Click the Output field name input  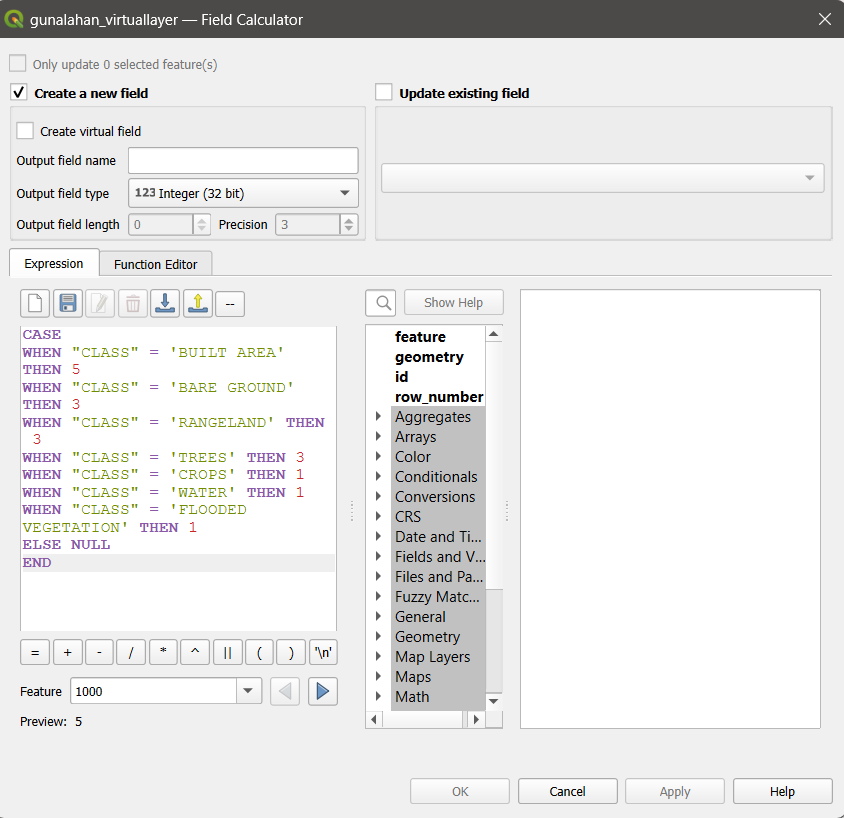pyautogui.click(x=243, y=161)
